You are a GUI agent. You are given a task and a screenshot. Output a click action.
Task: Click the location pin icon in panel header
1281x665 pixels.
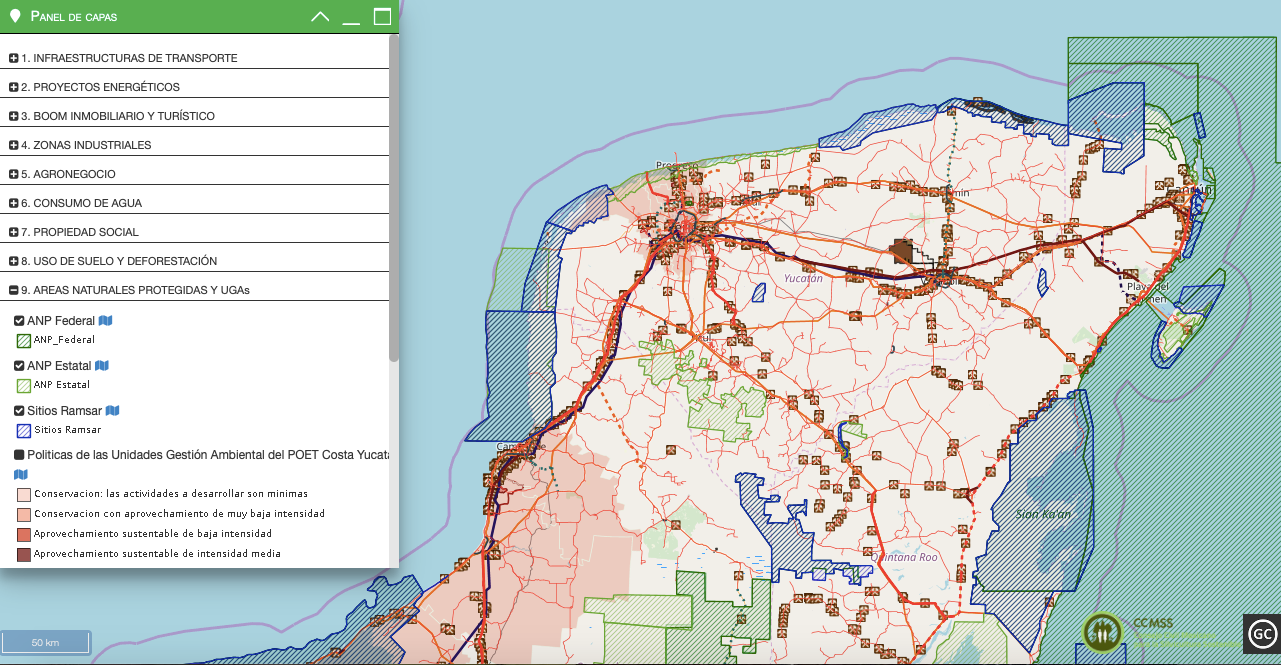click(x=15, y=16)
